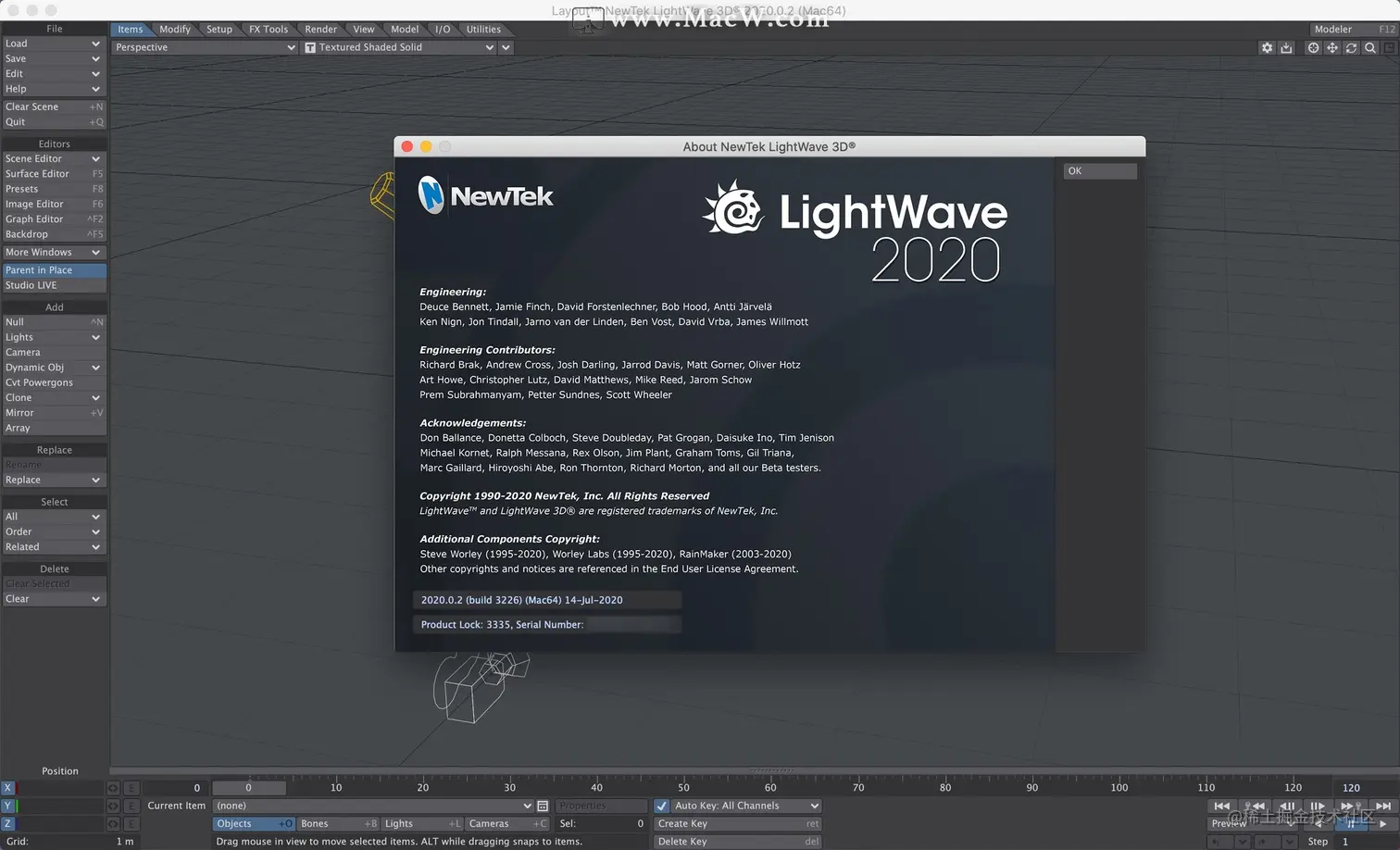Open the I/O tab
Viewport: 1400px width, 850px height.
tap(443, 29)
